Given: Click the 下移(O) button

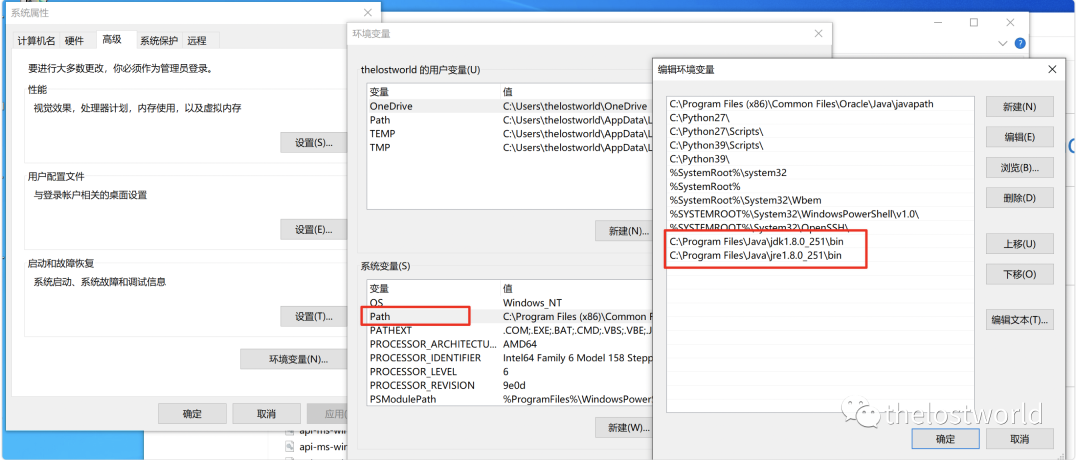Looking at the screenshot, I should [1019, 274].
